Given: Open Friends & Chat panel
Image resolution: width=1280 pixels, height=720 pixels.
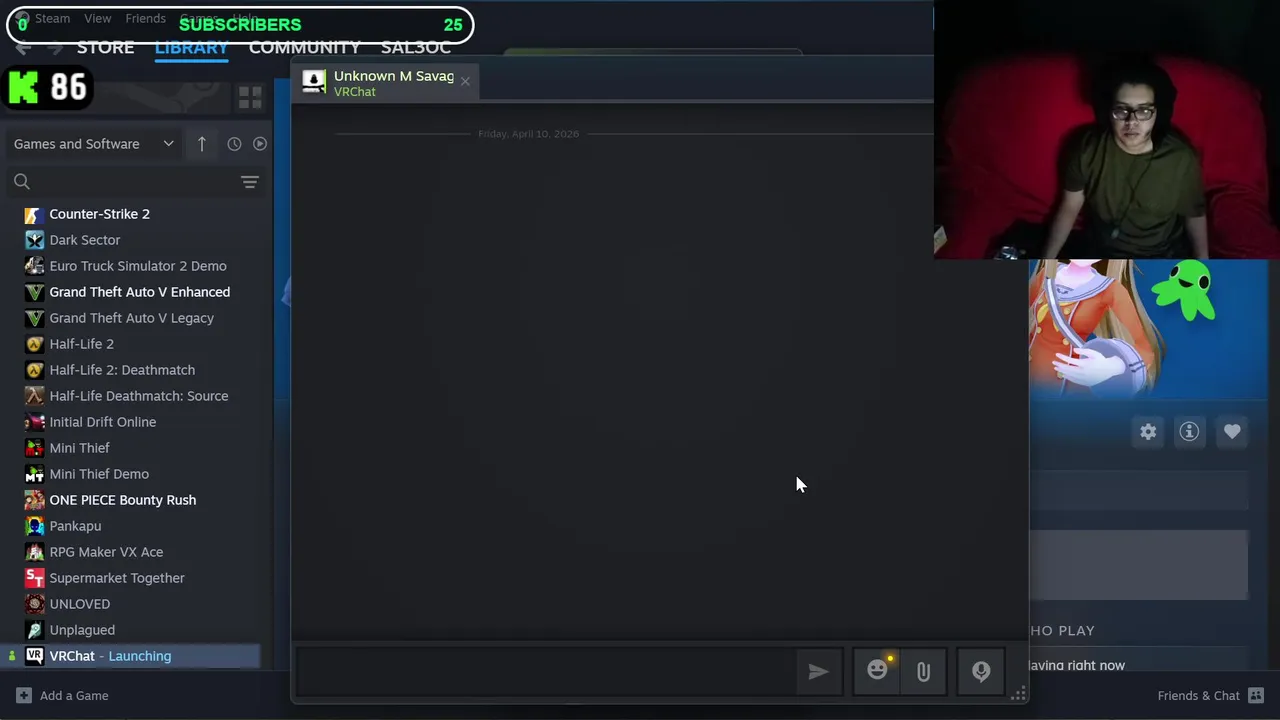Looking at the screenshot, I should click(1211, 696).
